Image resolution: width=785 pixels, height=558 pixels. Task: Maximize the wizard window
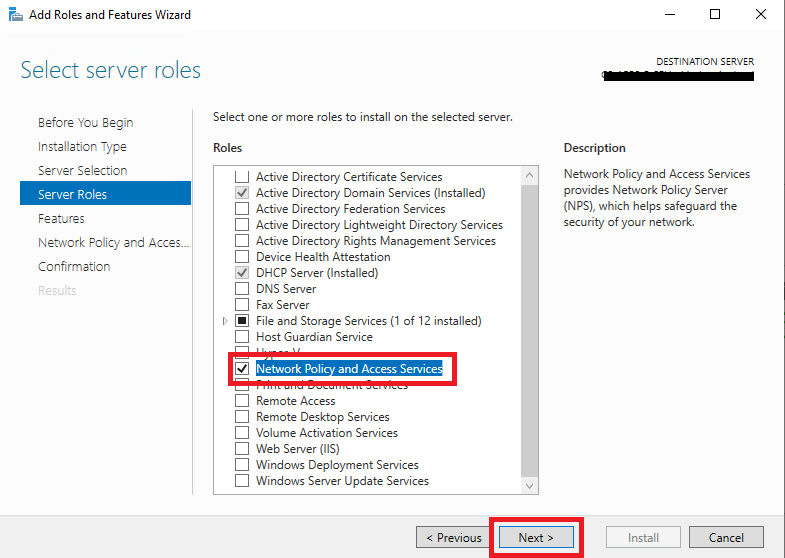715,15
